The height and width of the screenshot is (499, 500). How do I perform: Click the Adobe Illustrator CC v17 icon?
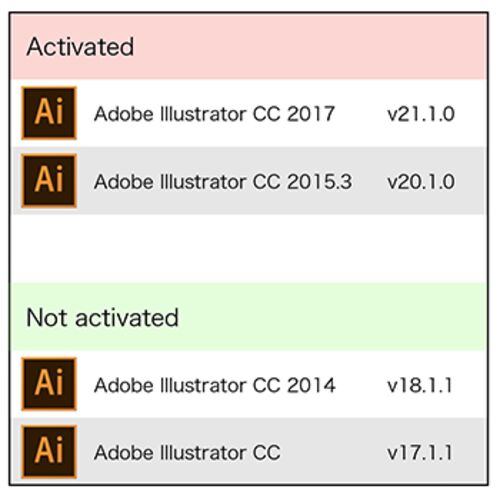click(x=49, y=452)
